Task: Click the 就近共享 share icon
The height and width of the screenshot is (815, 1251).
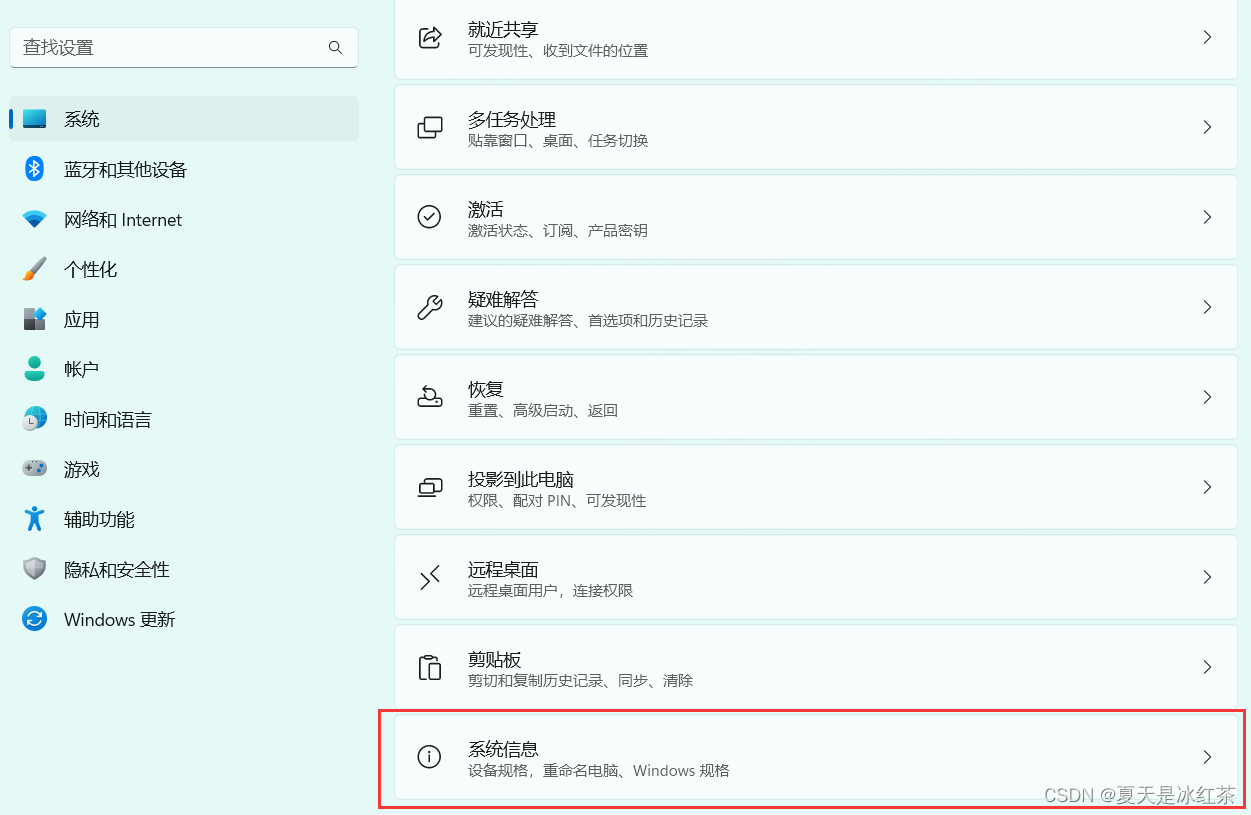Action: [x=430, y=37]
